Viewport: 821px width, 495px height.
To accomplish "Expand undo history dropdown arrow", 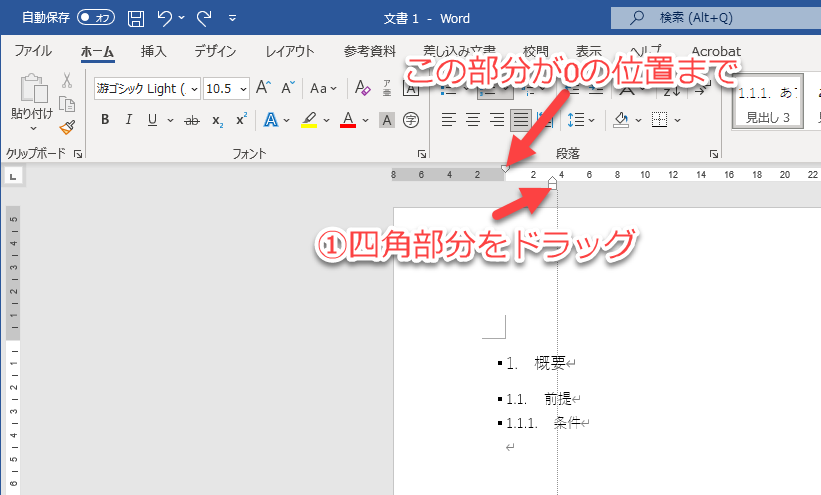I will (x=181, y=18).
